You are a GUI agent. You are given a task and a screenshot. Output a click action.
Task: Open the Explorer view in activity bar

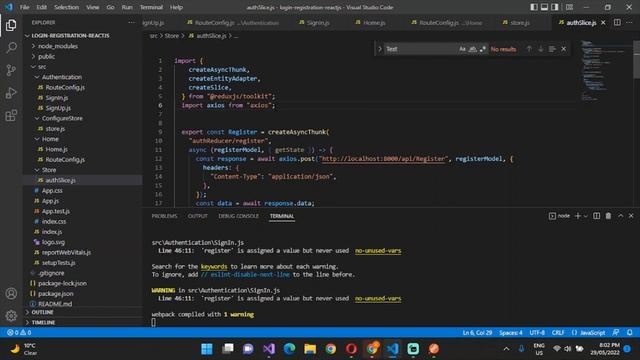[11, 25]
